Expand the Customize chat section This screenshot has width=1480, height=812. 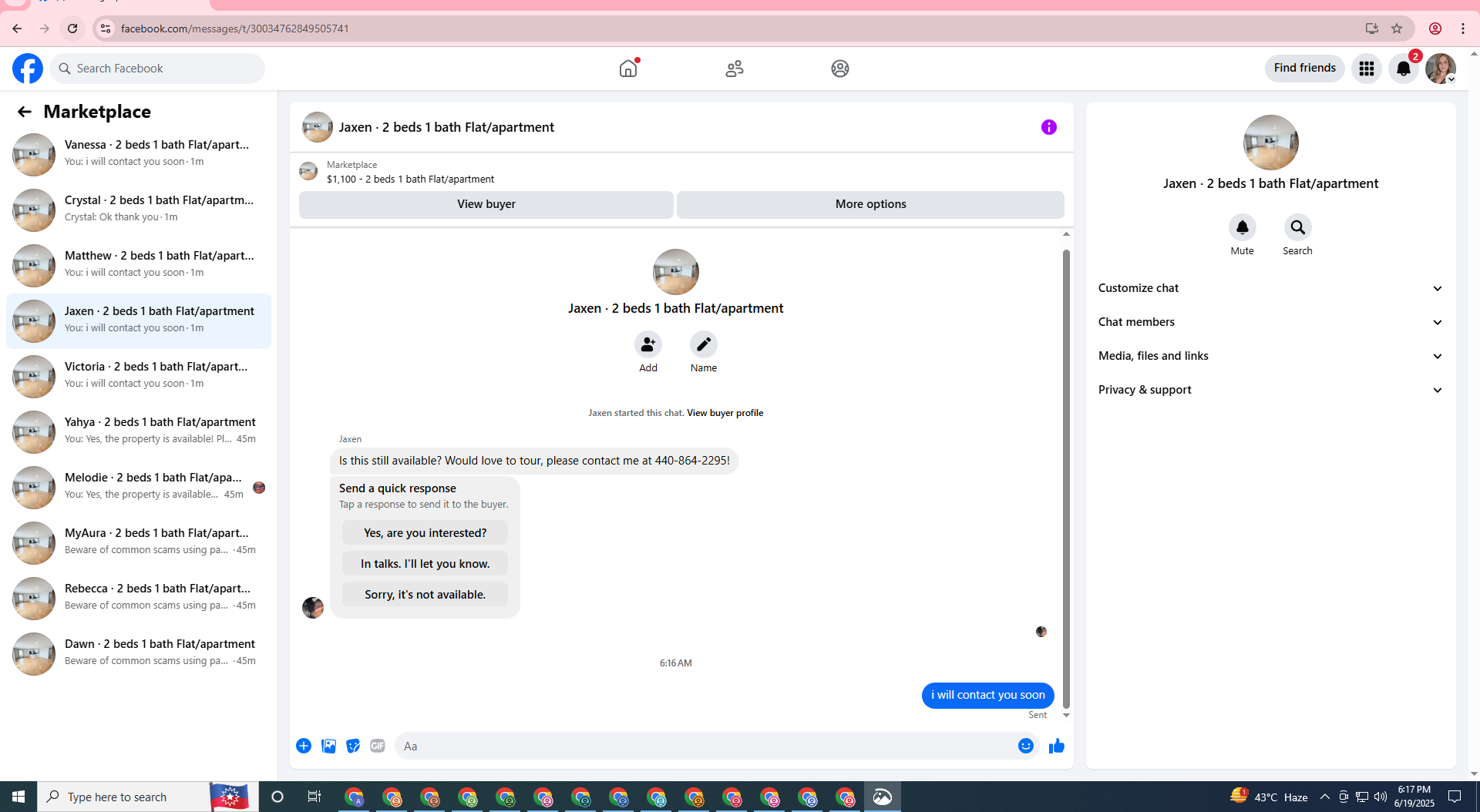point(1270,288)
